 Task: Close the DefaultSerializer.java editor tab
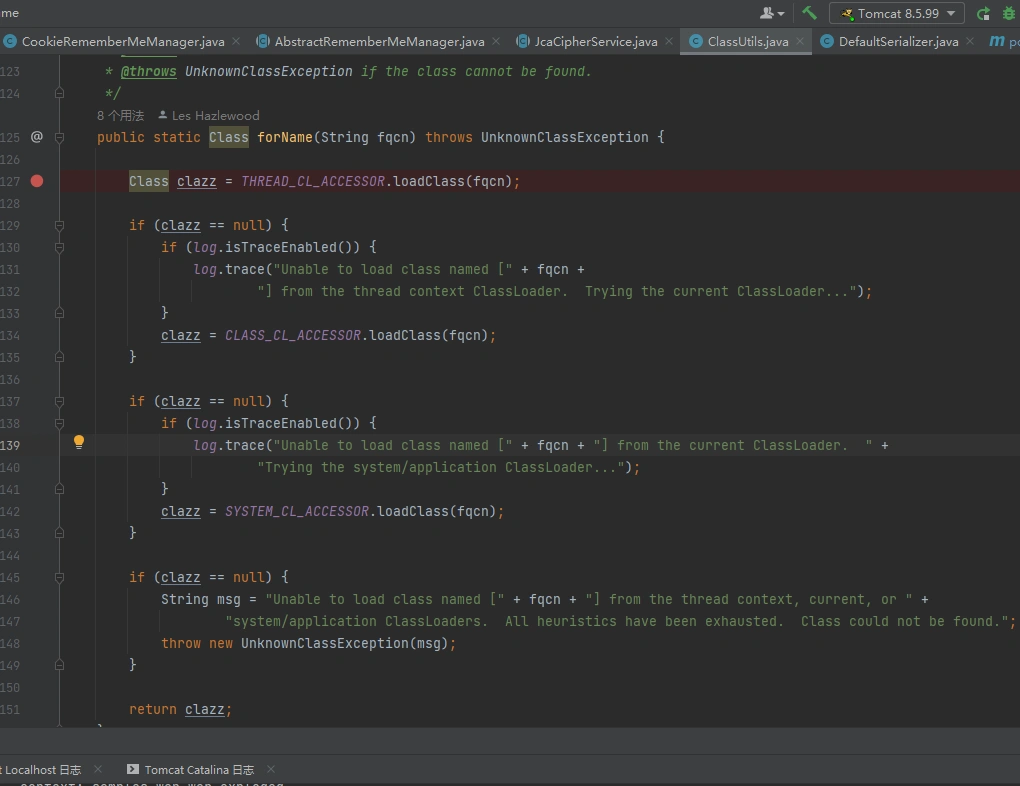tap(970, 41)
